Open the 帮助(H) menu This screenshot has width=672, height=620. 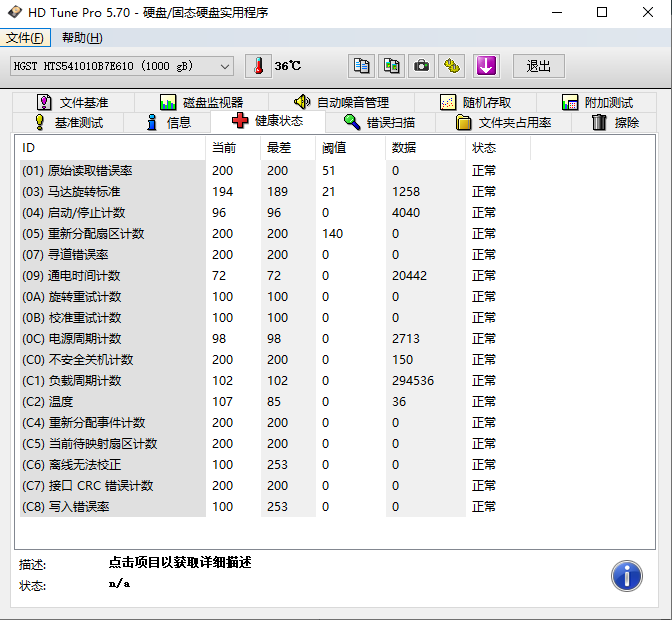pos(82,38)
